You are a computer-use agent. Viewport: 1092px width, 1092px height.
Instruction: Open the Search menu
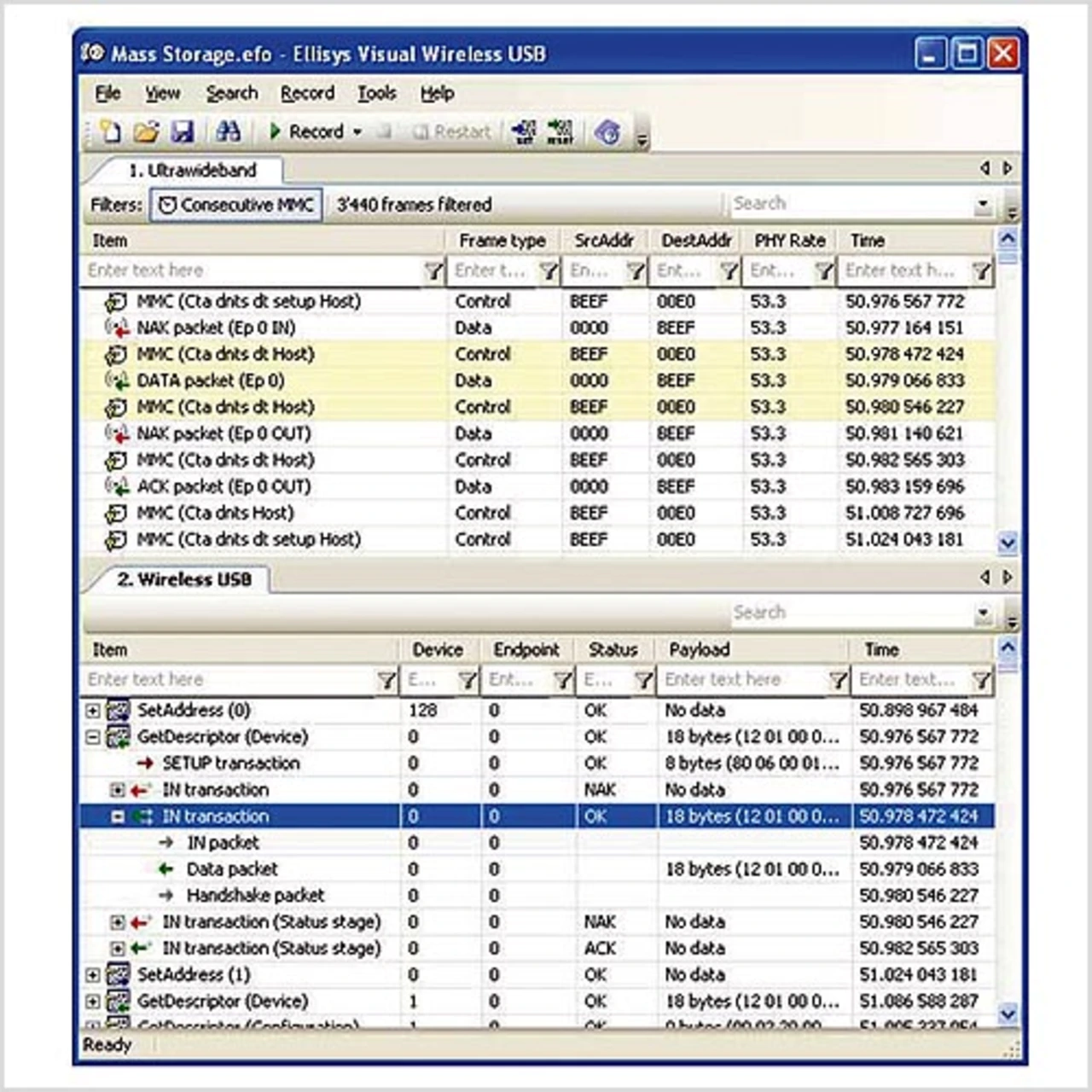coord(231,93)
